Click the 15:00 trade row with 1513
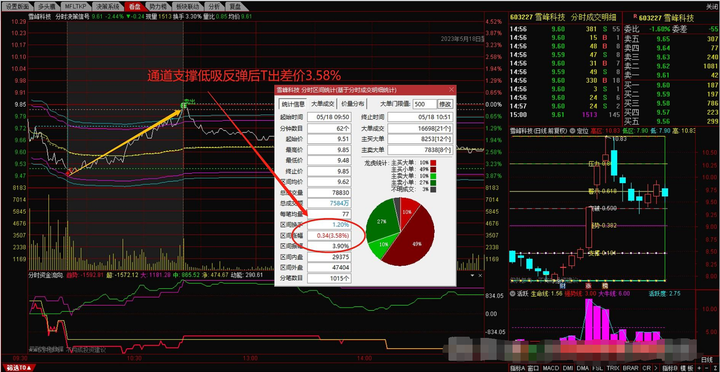This screenshot has height=372, width=720. (x=565, y=115)
